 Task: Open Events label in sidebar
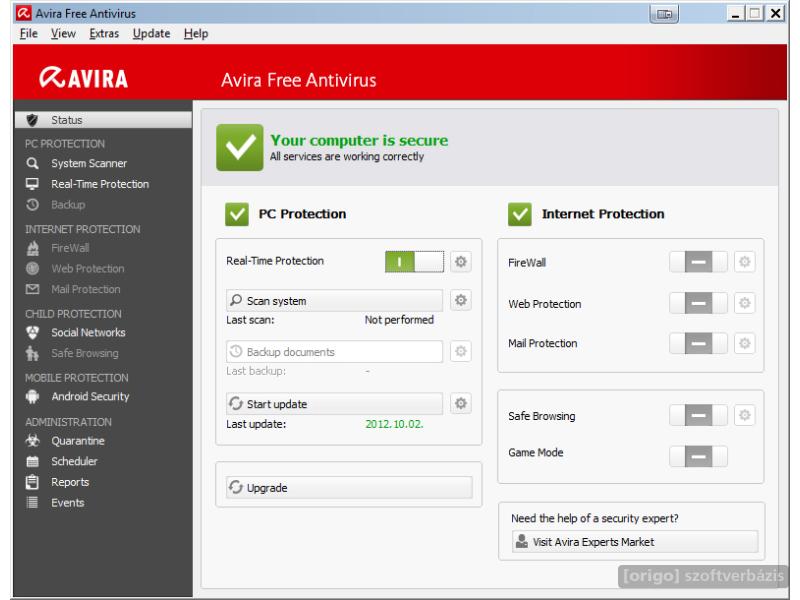coord(67,503)
